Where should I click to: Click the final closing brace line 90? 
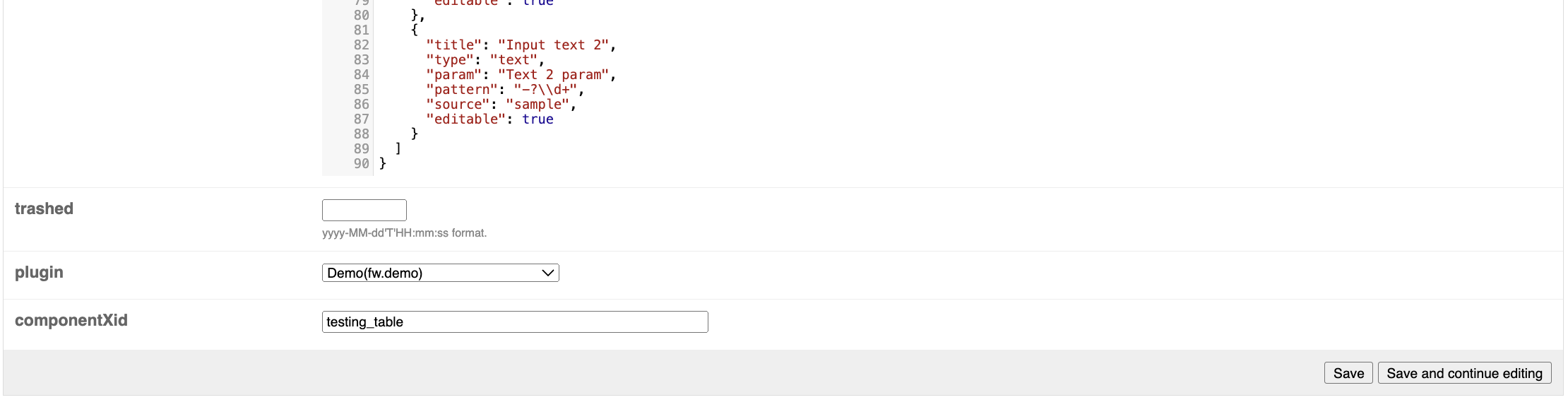[383, 163]
